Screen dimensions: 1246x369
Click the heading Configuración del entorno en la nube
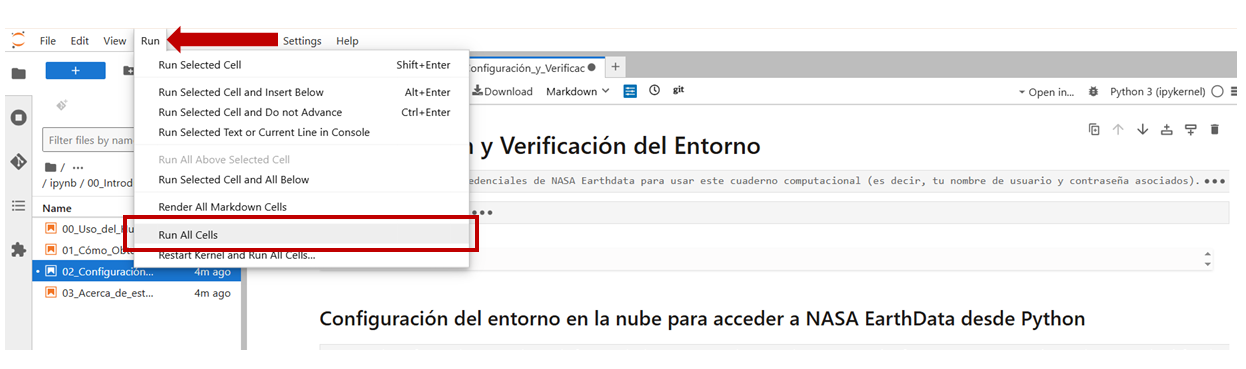tap(702, 319)
